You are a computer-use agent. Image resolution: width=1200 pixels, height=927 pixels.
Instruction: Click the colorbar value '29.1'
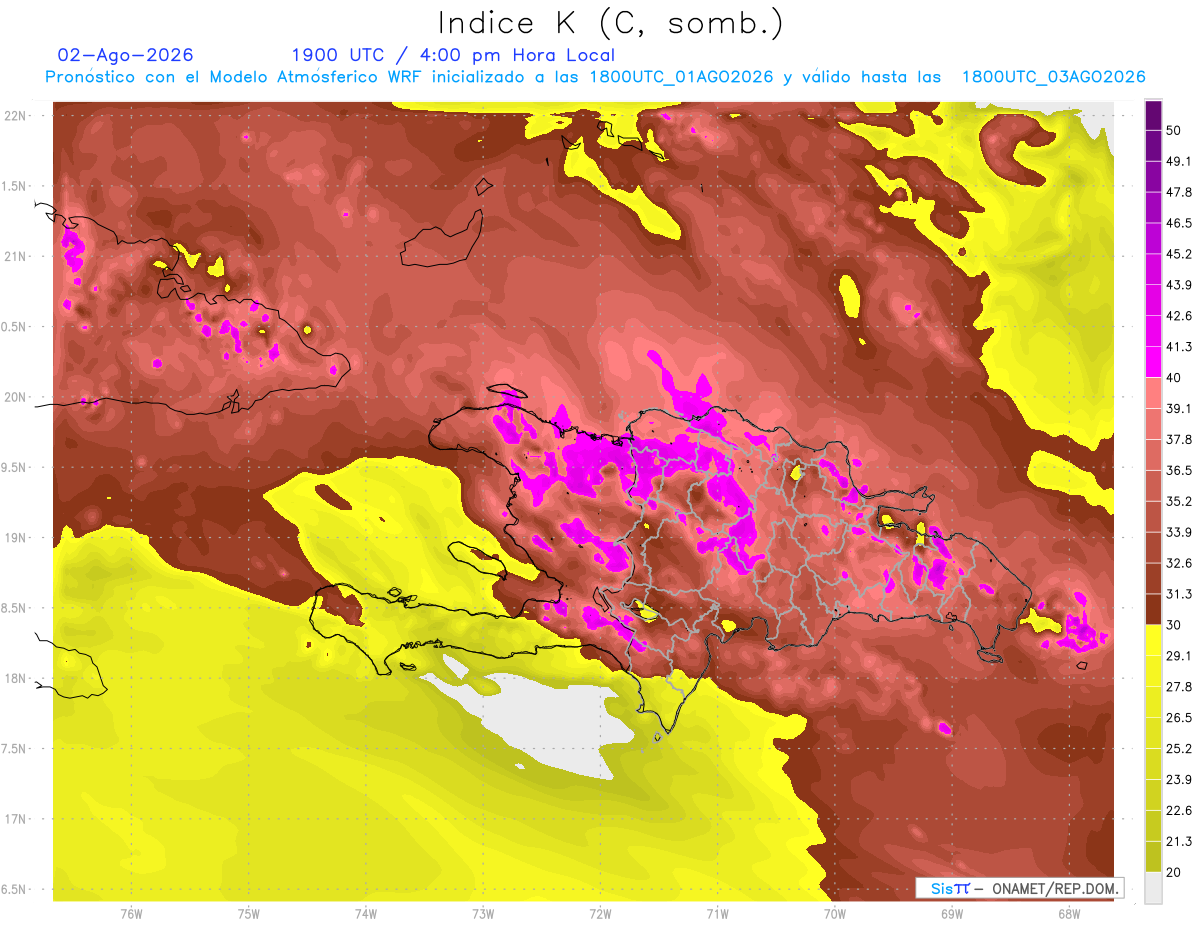pos(1179,656)
